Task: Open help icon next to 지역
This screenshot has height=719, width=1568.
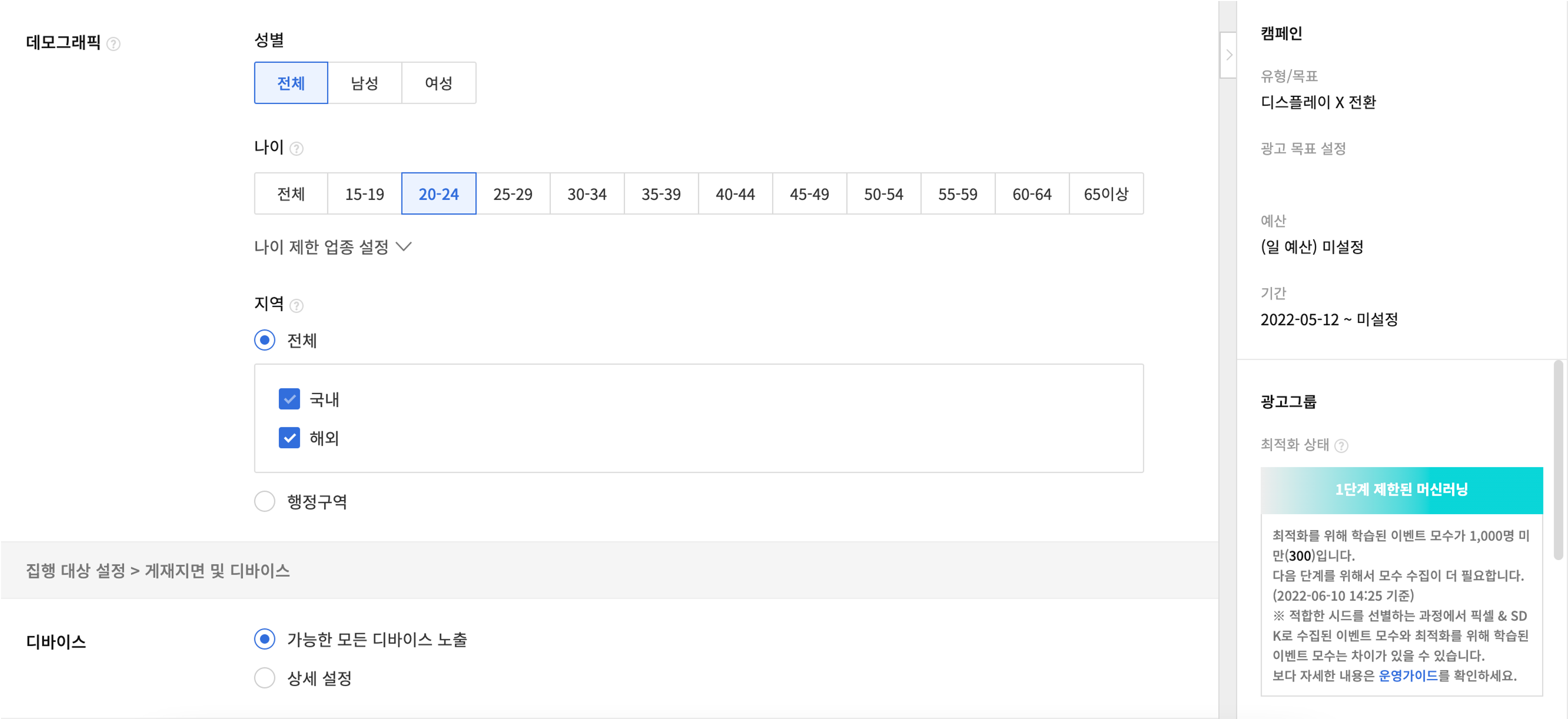Action: (296, 305)
